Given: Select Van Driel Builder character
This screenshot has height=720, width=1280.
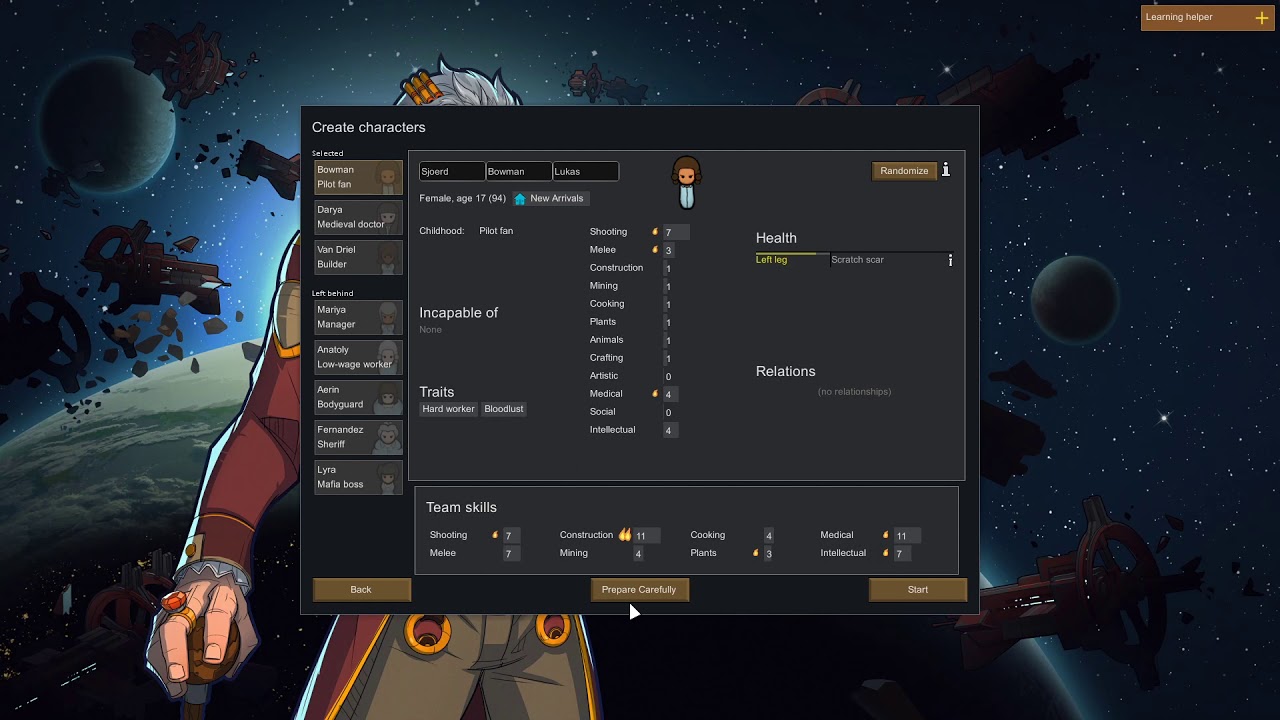Looking at the screenshot, I should pos(358,257).
